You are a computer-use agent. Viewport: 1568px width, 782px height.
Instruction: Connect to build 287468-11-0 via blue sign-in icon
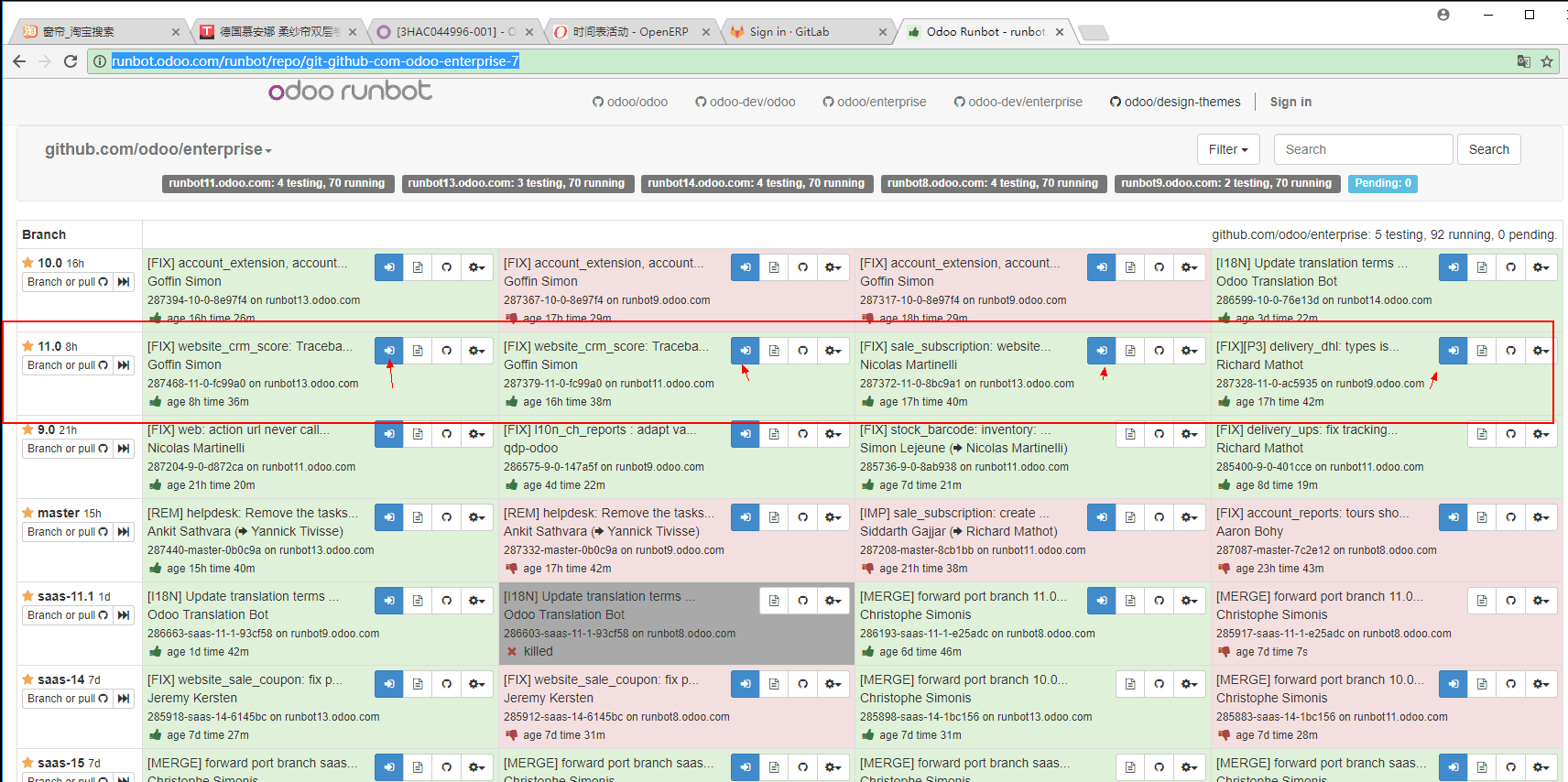coord(389,351)
